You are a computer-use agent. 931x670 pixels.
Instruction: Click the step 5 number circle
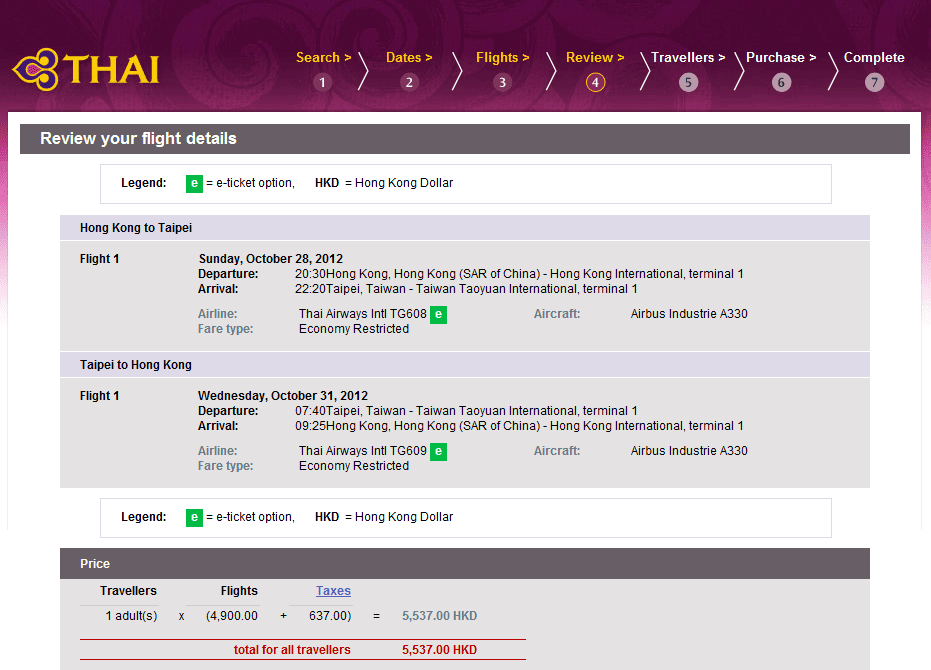click(688, 82)
